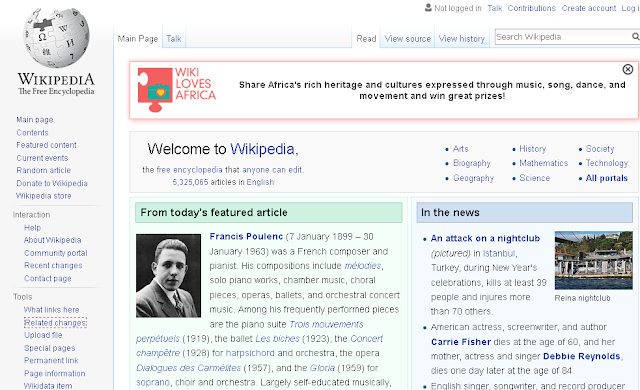Click Related changes link
The height and width of the screenshot is (390, 640).
[x=55, y=323]
